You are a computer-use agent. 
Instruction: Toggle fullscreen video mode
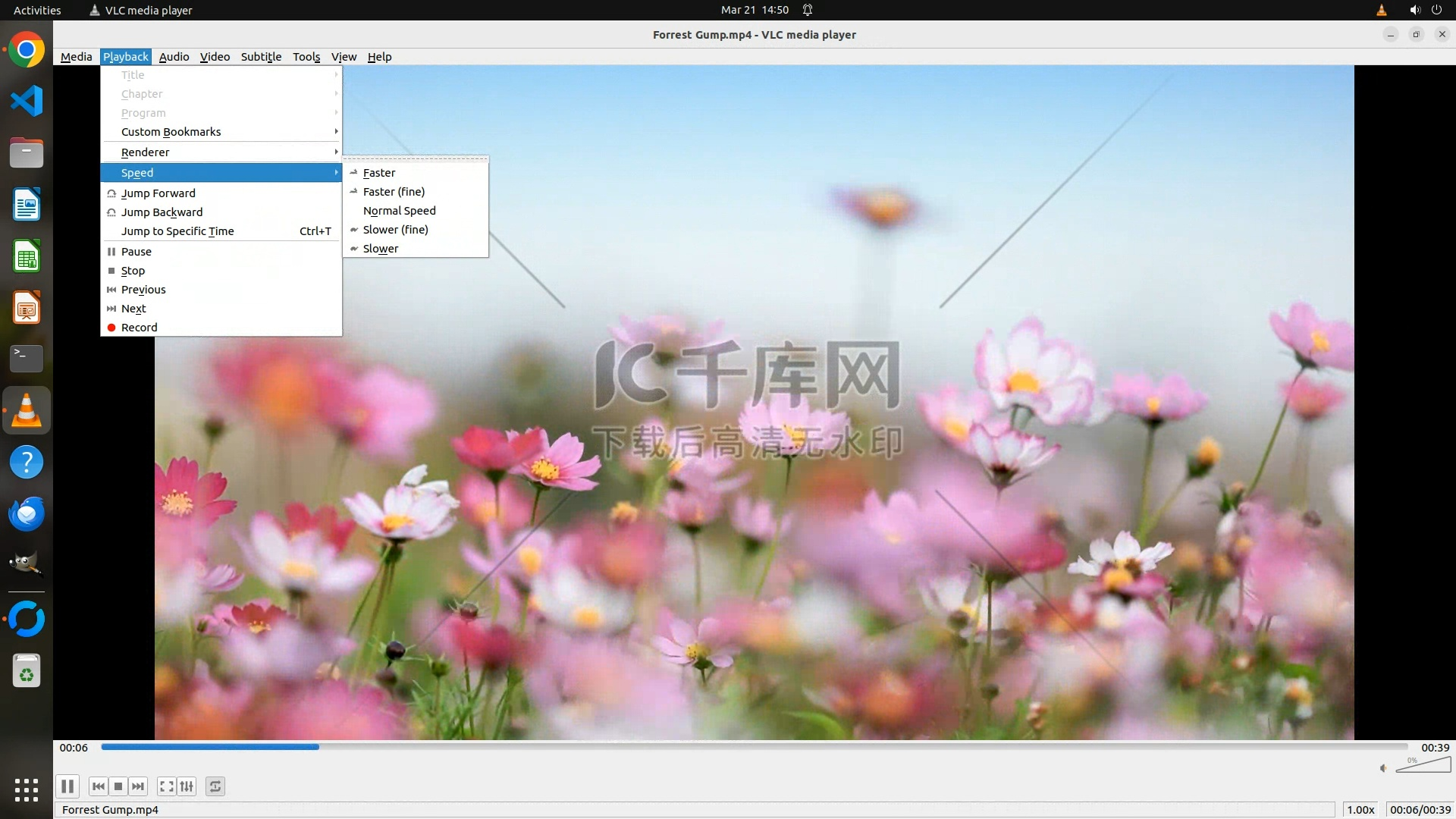click(167, 786)
